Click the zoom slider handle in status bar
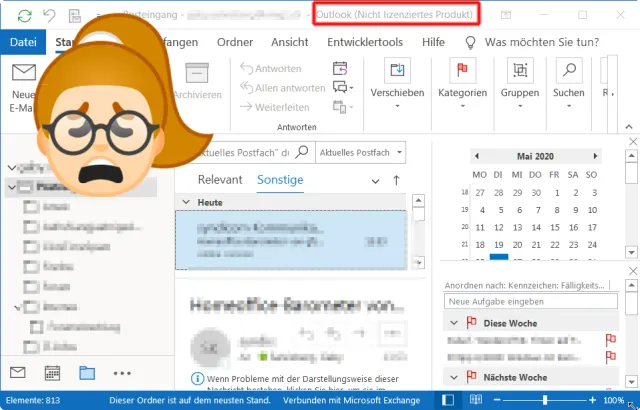Image resolution: width=640 pixels, height=410 pixels. pyautogui.click(x=543, y=400)
